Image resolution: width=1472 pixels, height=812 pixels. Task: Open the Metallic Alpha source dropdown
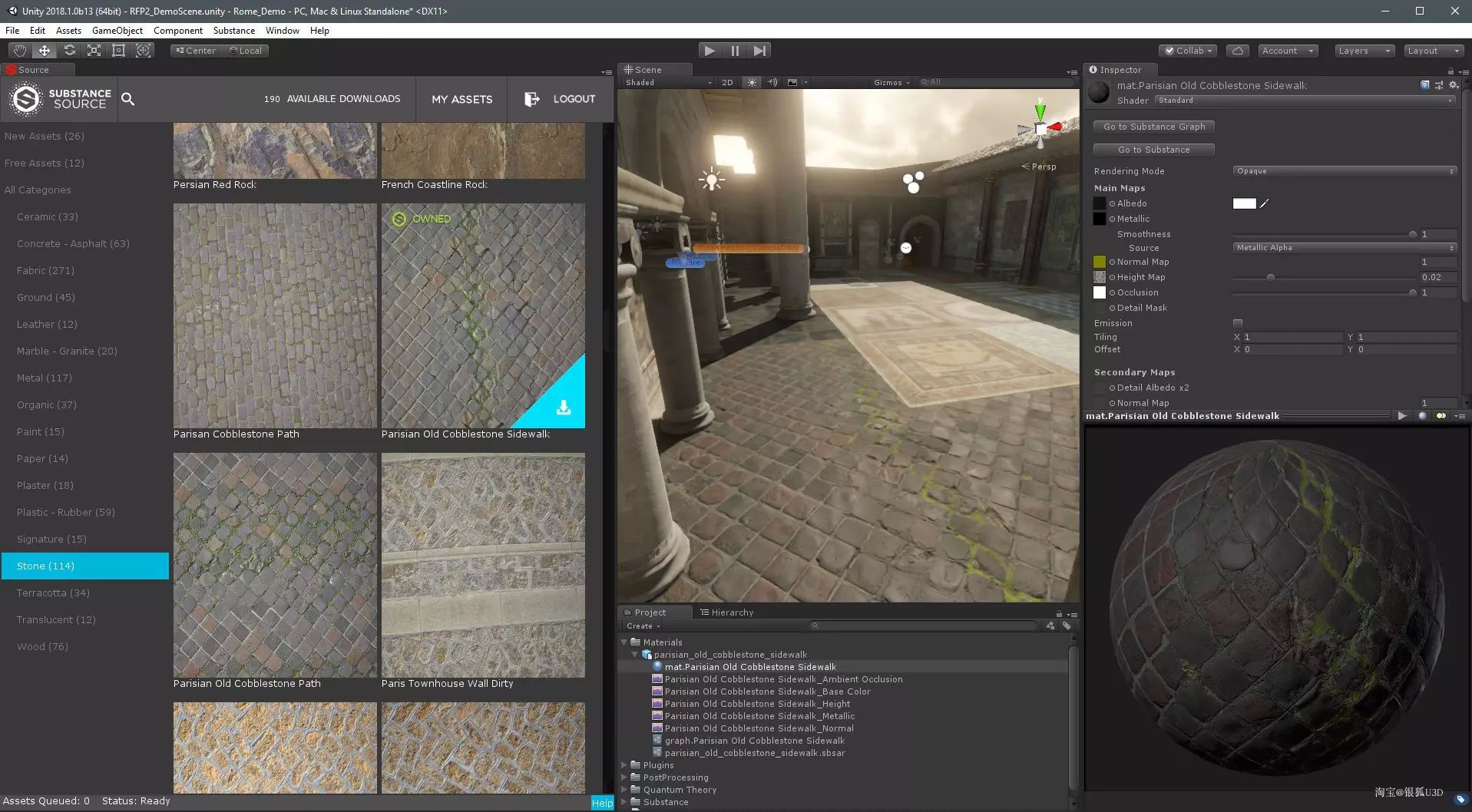coord(1345,248)
